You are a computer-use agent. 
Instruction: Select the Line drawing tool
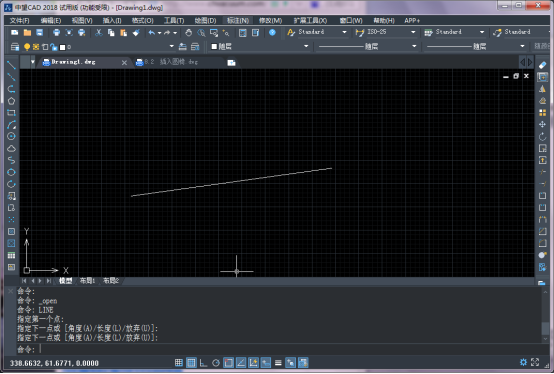tap(11, 65)
